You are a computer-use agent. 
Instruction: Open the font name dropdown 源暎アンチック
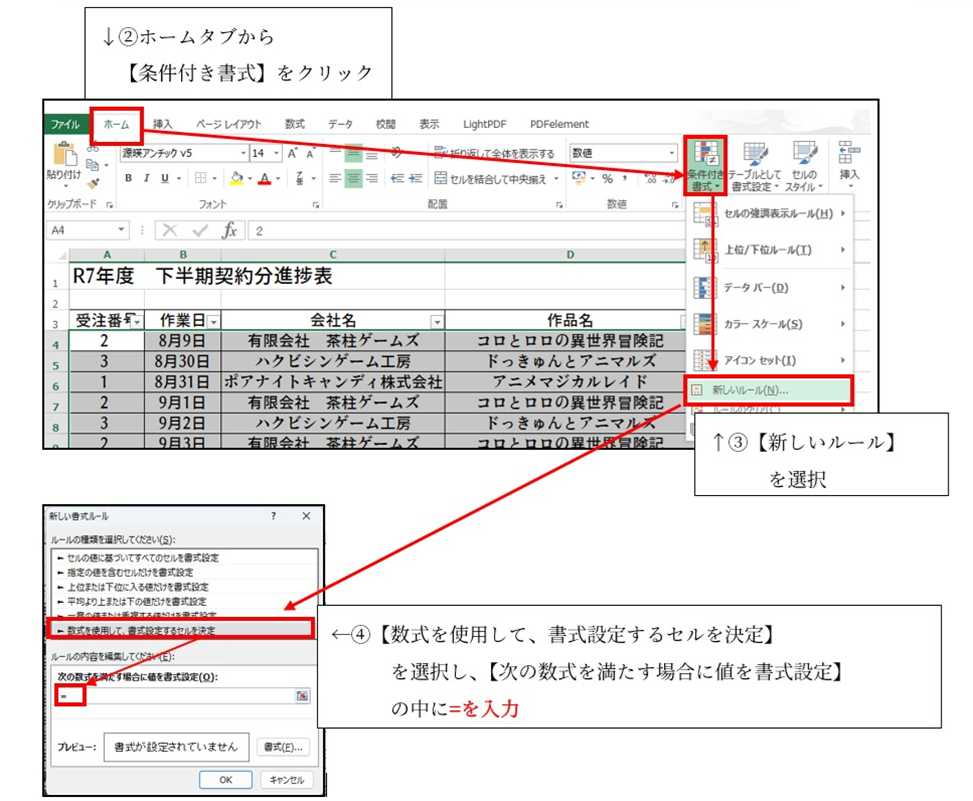(x=182, y=153)
